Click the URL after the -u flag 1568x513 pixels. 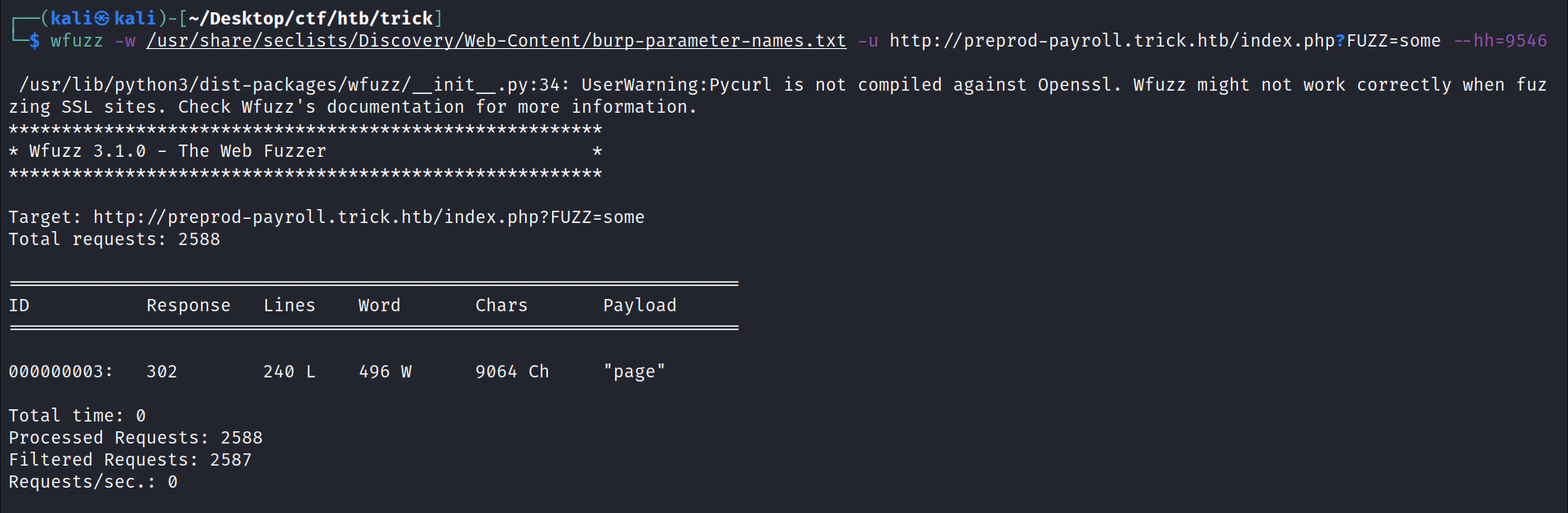coord(1165,41)
